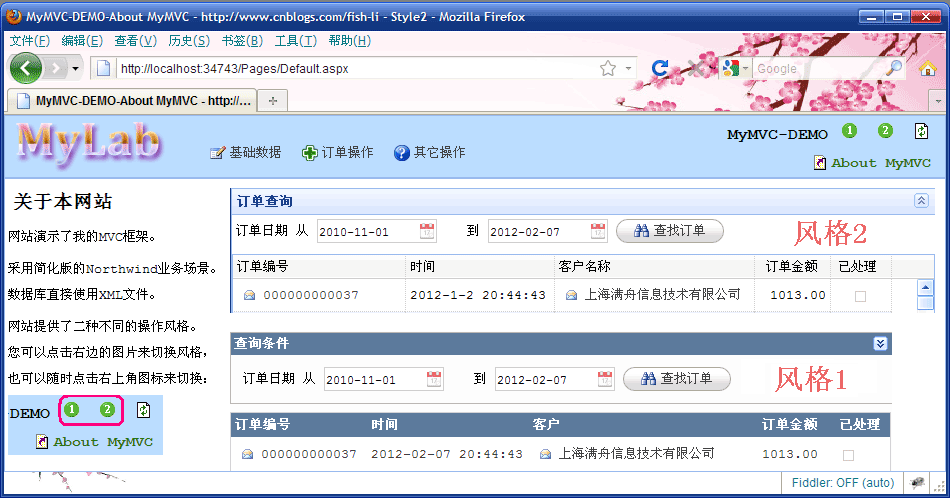Open calendar for 查询条件 end date
This screenshot has width=950, height=498.
605,379
